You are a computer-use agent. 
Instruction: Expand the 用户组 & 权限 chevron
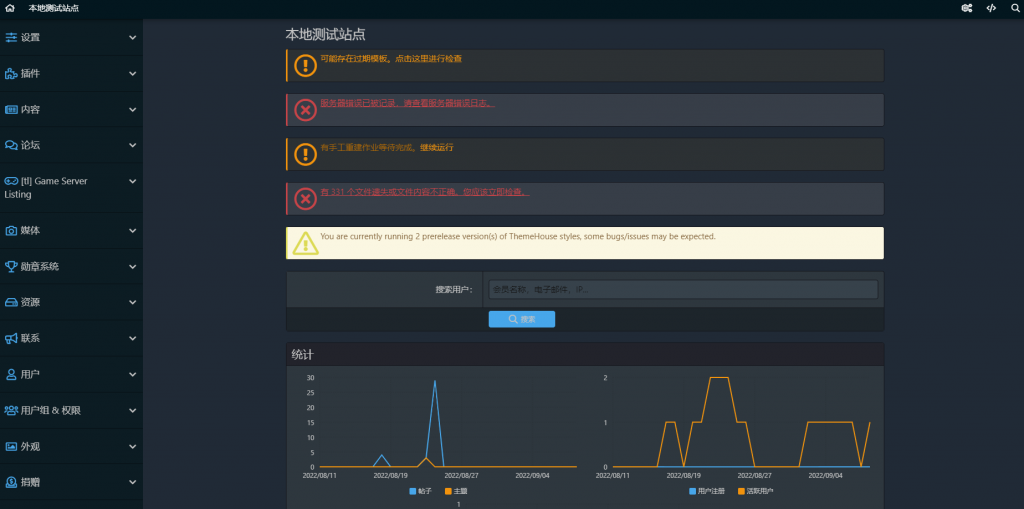133,410
